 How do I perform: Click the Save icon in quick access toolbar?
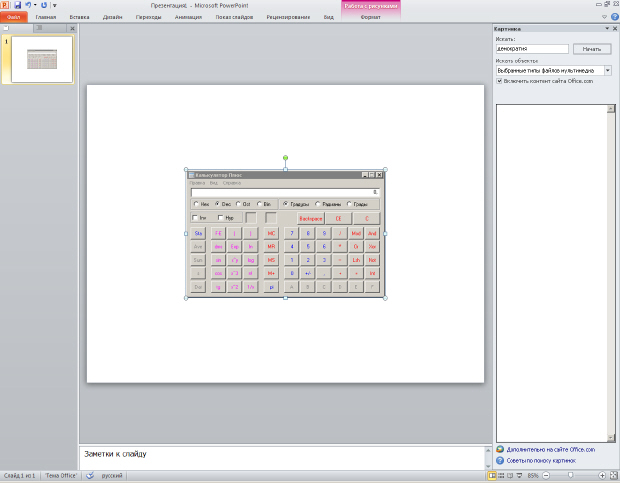[x=17, y=5]
